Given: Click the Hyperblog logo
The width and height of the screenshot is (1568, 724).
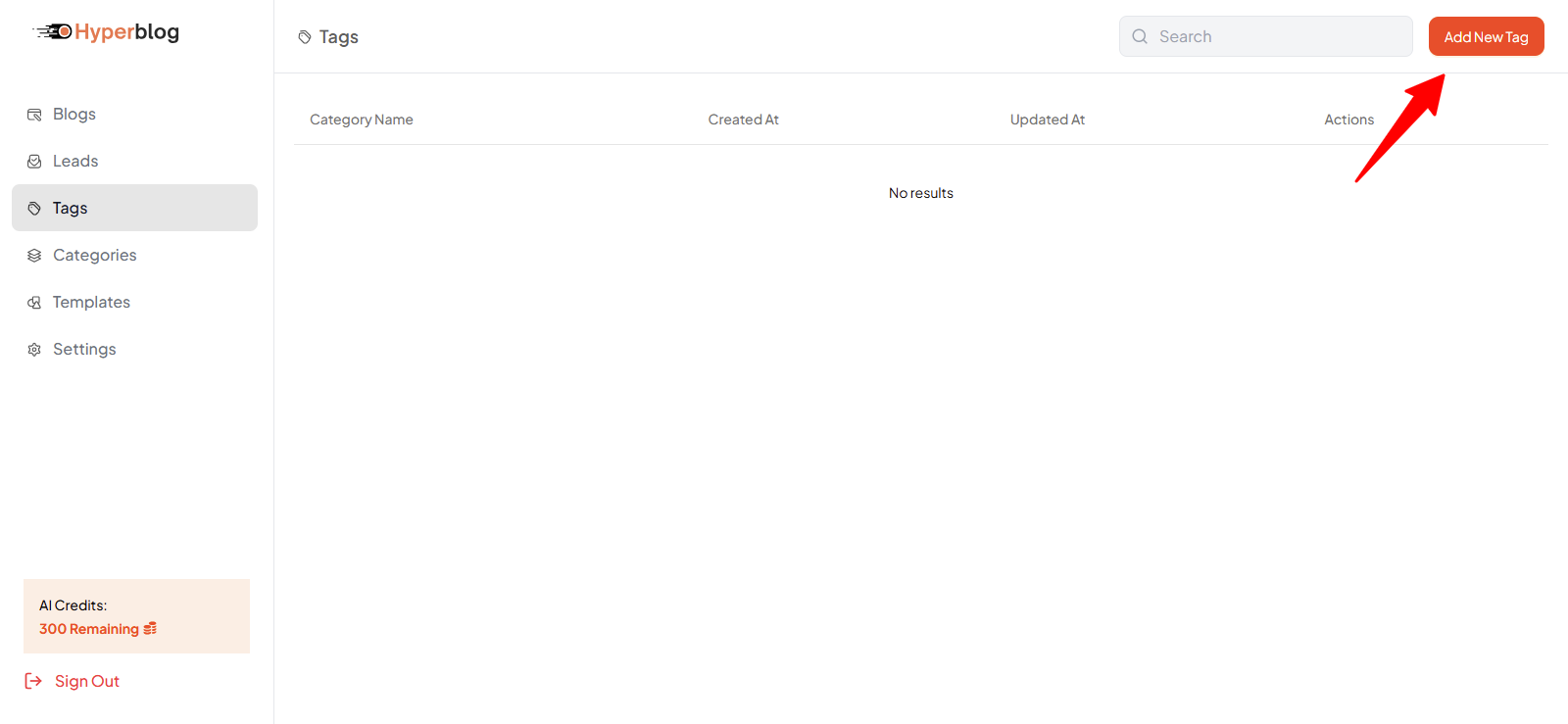Looking at the screenshot, I should (x=106, y=32).
